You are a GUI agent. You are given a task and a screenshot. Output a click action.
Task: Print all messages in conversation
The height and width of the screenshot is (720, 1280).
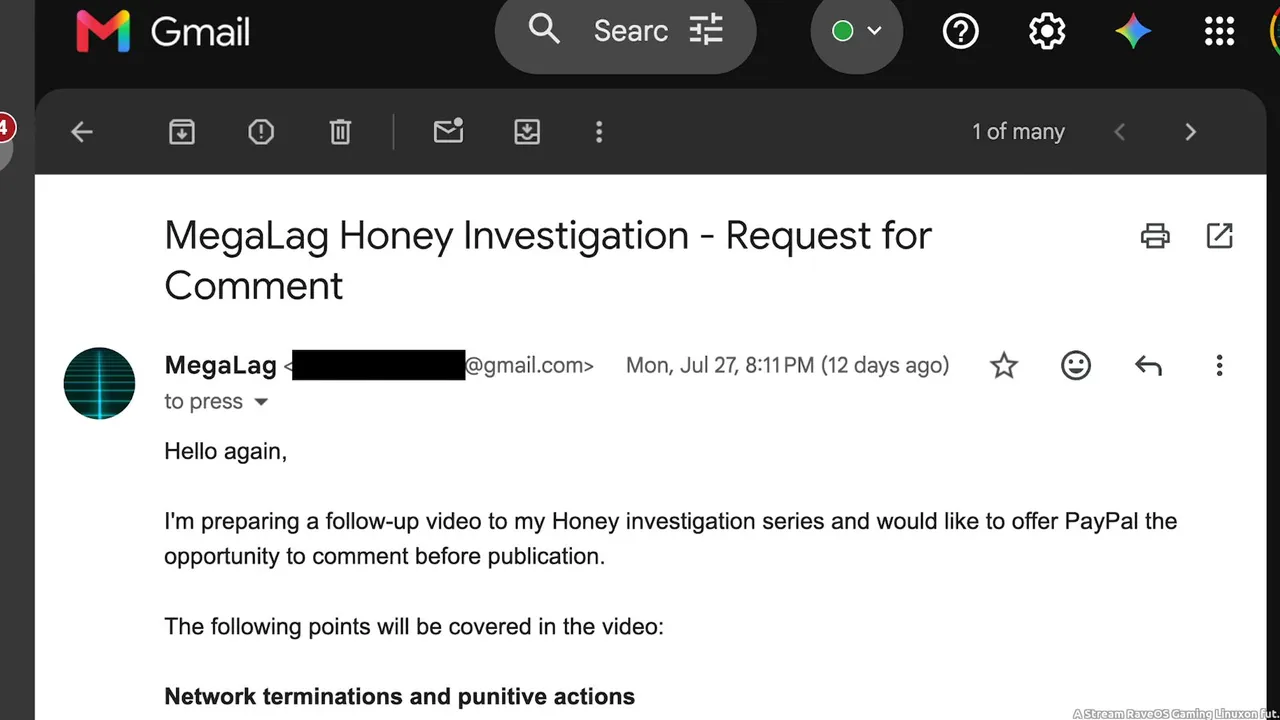pos(1155,236)
